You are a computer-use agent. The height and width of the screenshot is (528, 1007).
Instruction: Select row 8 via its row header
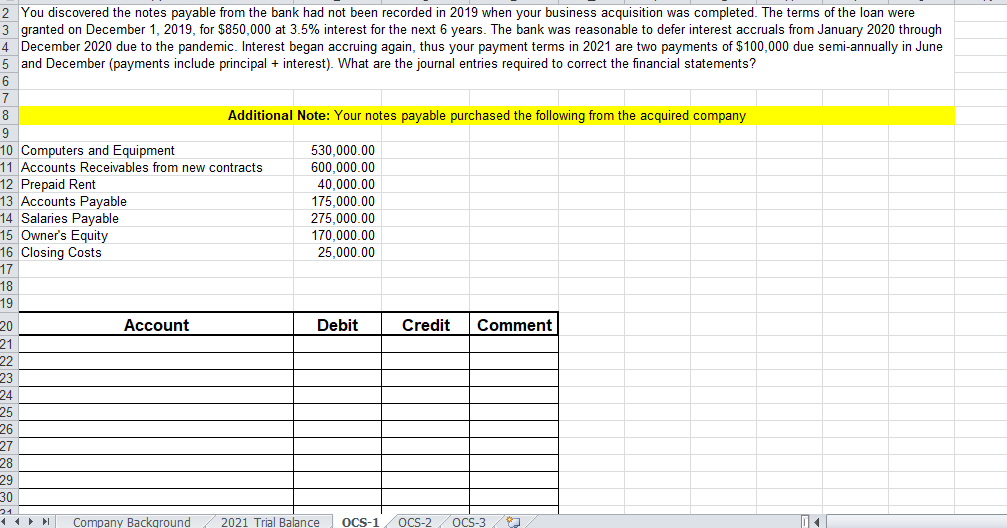click(x=8, y=116)
